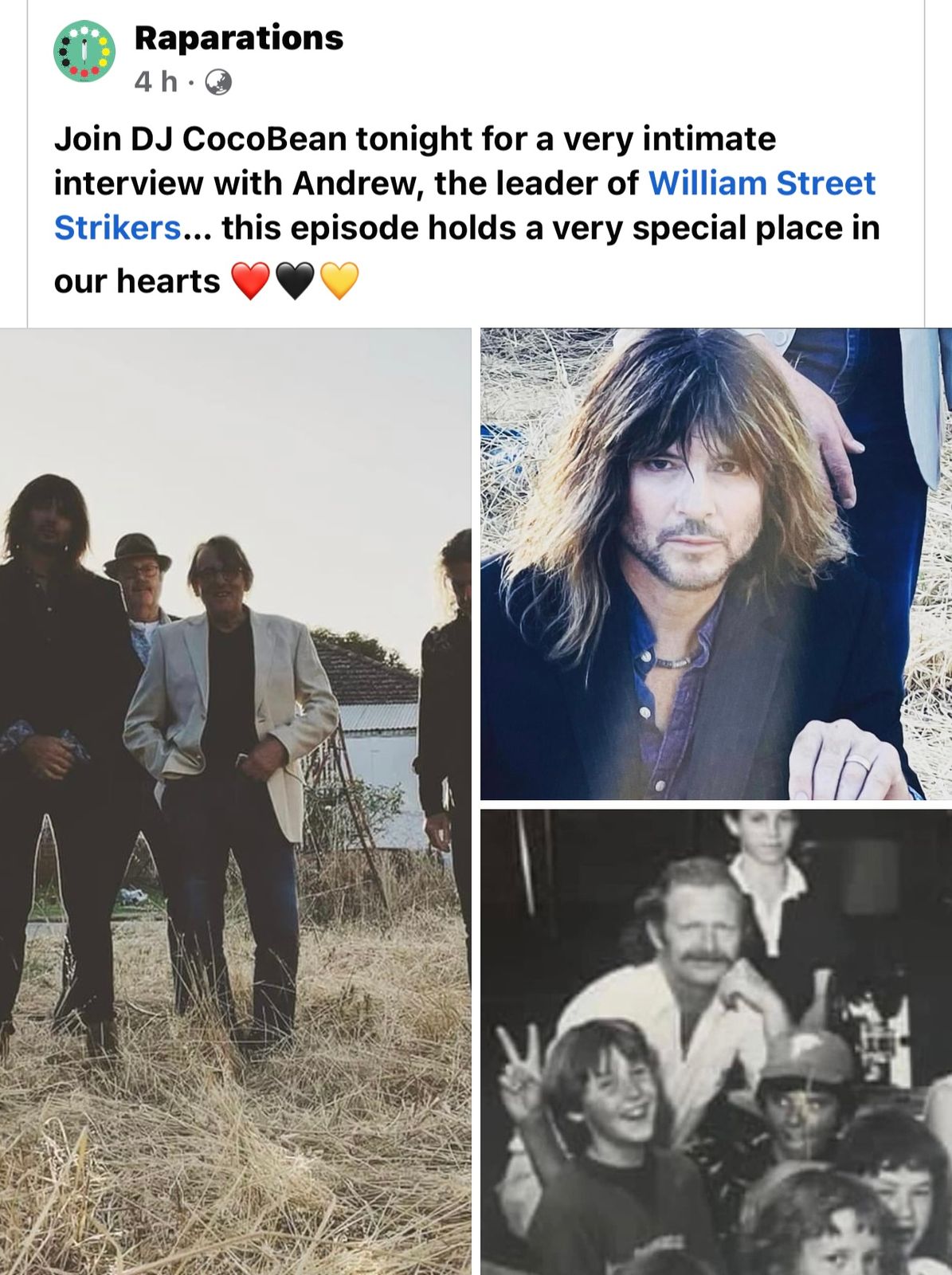
Task: Open the band group photo in the field
Action: coord(236,801)
